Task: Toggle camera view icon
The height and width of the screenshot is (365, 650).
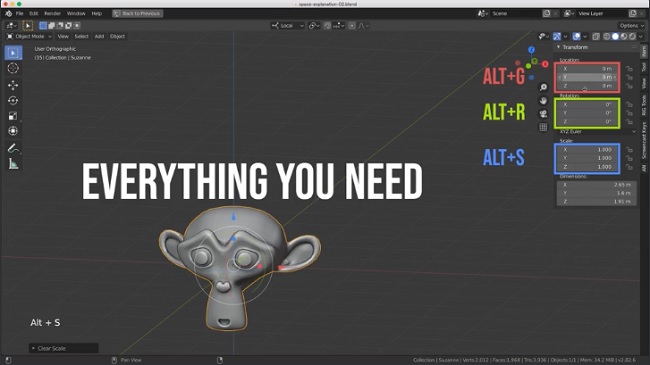Action: (543, 114)
